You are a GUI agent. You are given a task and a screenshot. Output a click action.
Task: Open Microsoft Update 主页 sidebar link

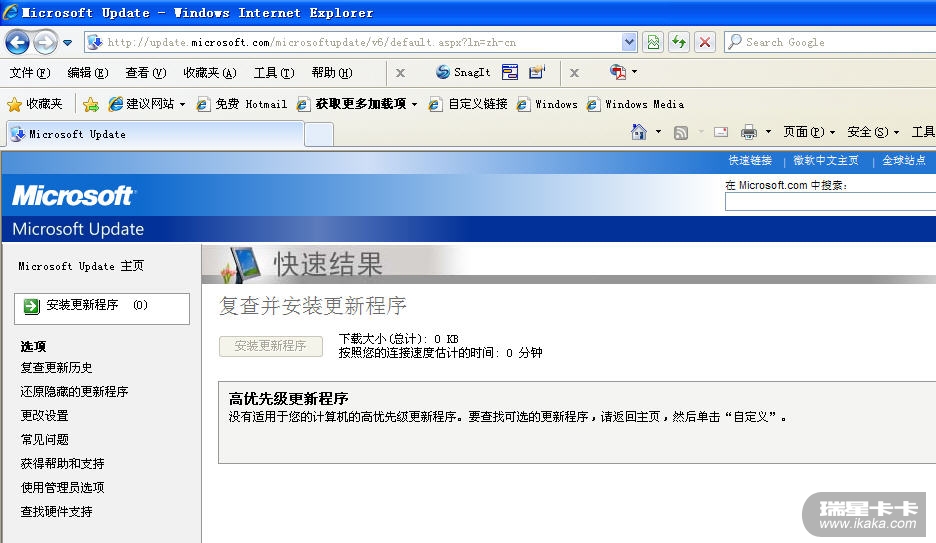tap(81, 266)
